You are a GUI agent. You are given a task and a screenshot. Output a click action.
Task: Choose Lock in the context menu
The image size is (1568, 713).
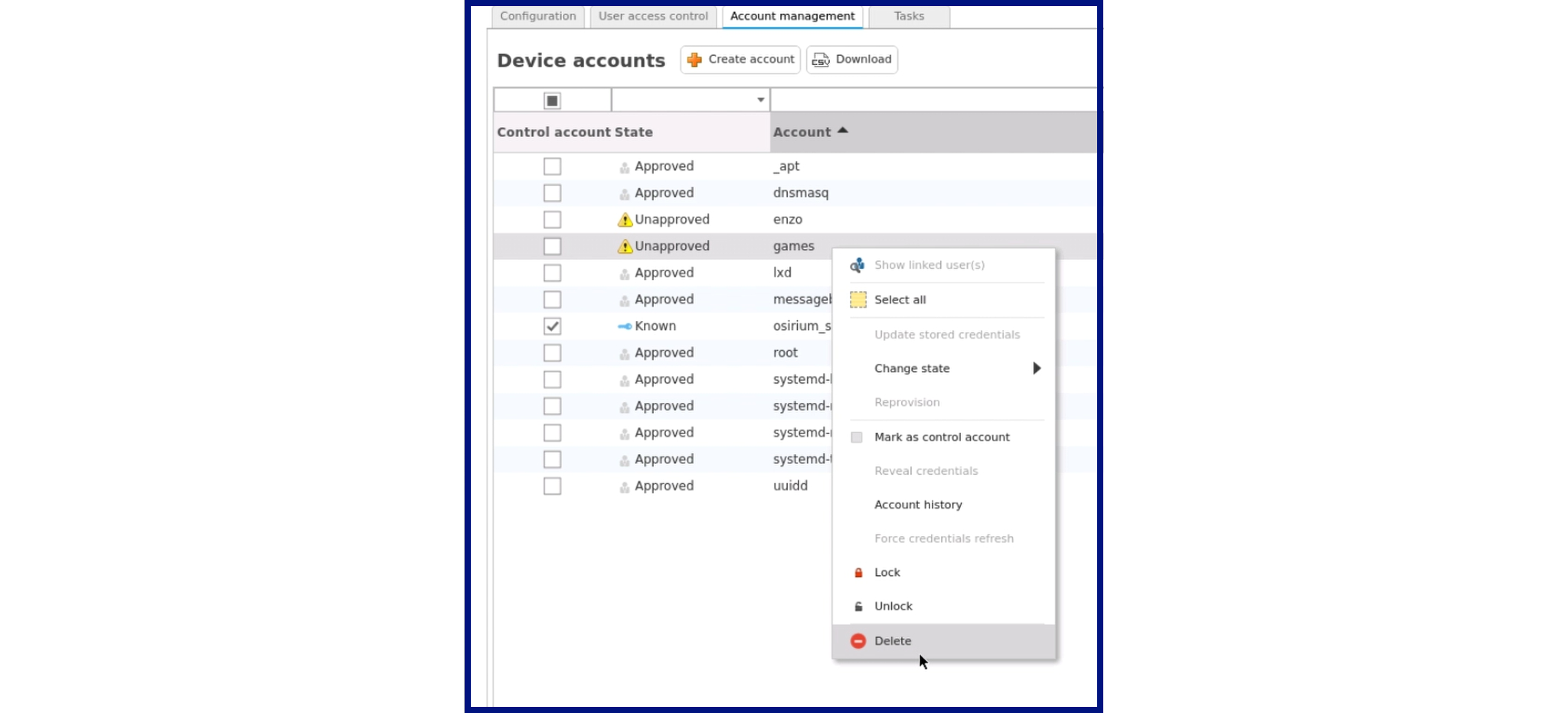(x=943, y=573)
